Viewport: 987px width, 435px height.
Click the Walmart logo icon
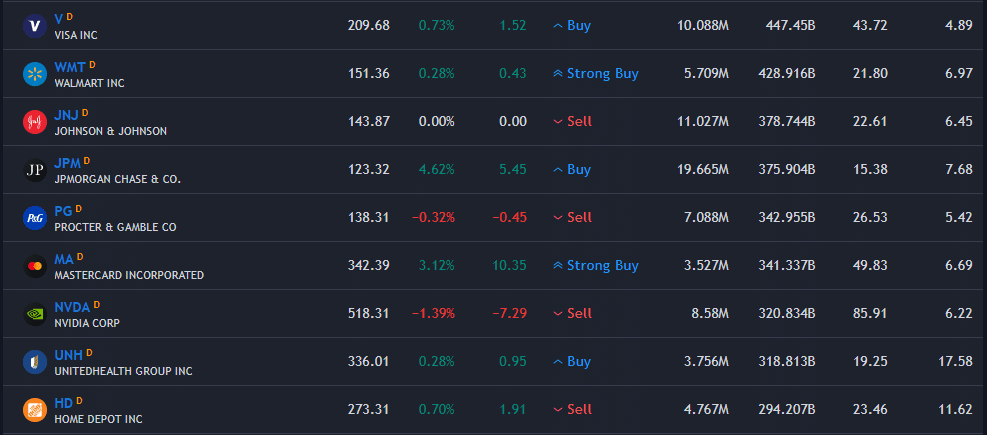pos(35,74)
